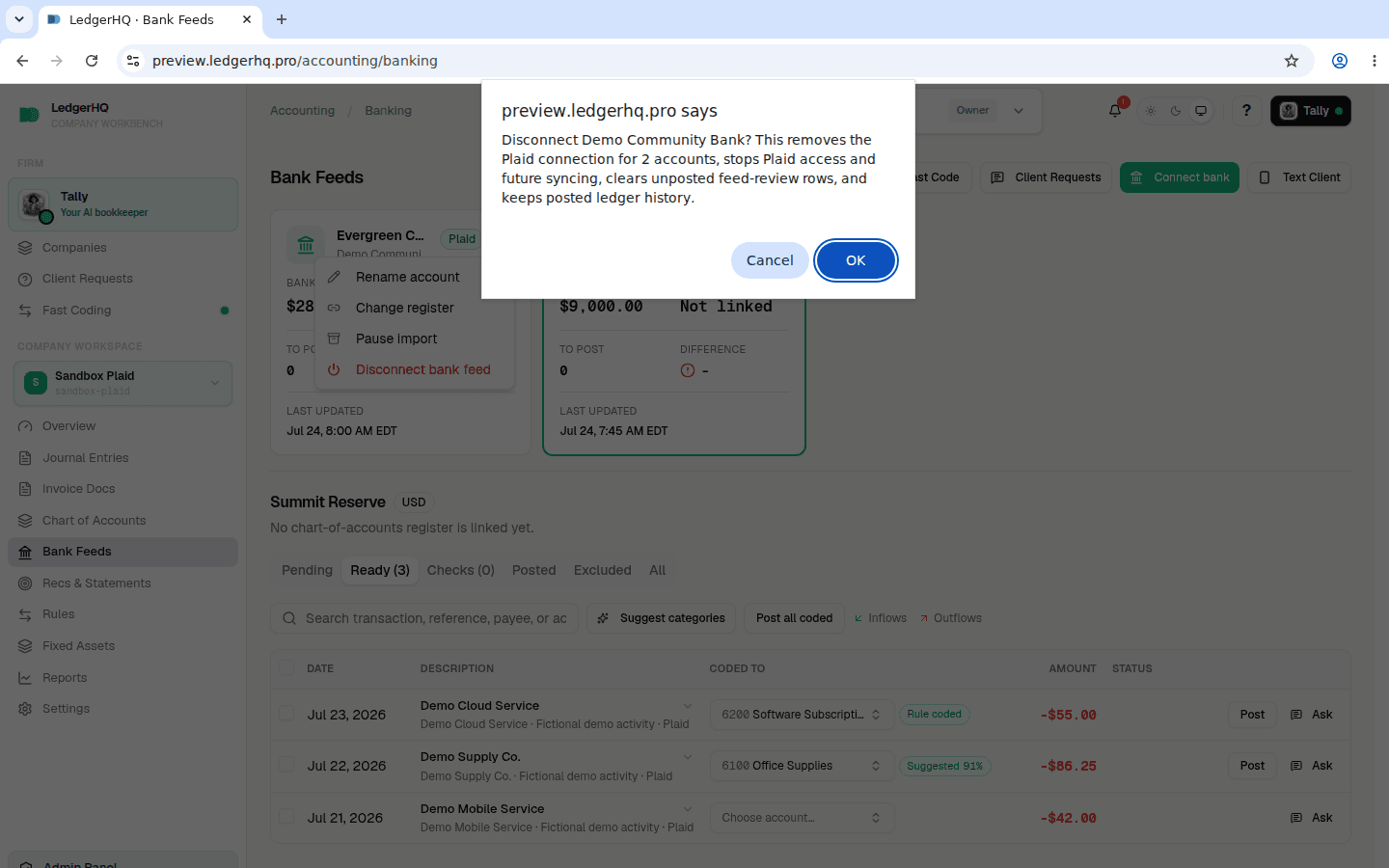Click the difference warning icon
The image size is (1389, 868).
pyautogui.click(x=688, y=370)
